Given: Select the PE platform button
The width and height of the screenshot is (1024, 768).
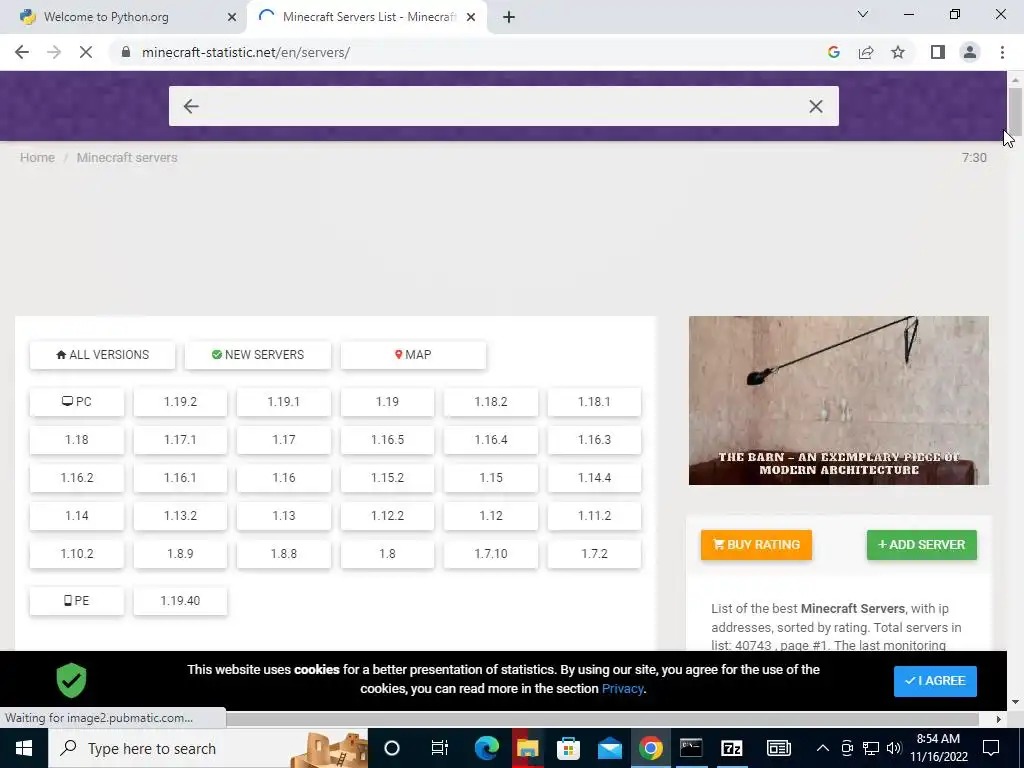Looking at the screenshot, I should [76, 600].
